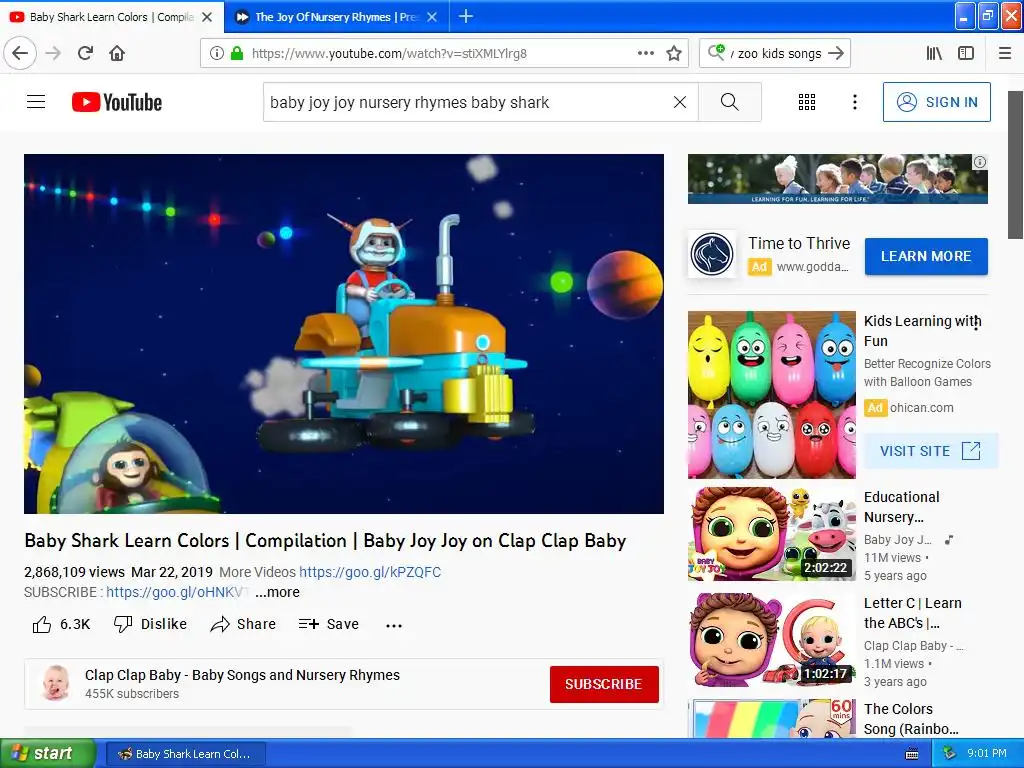The height and width of the screenshot is (768, 1024).
Task: Click the ad info icon on banner
Action: coord(980,162)
